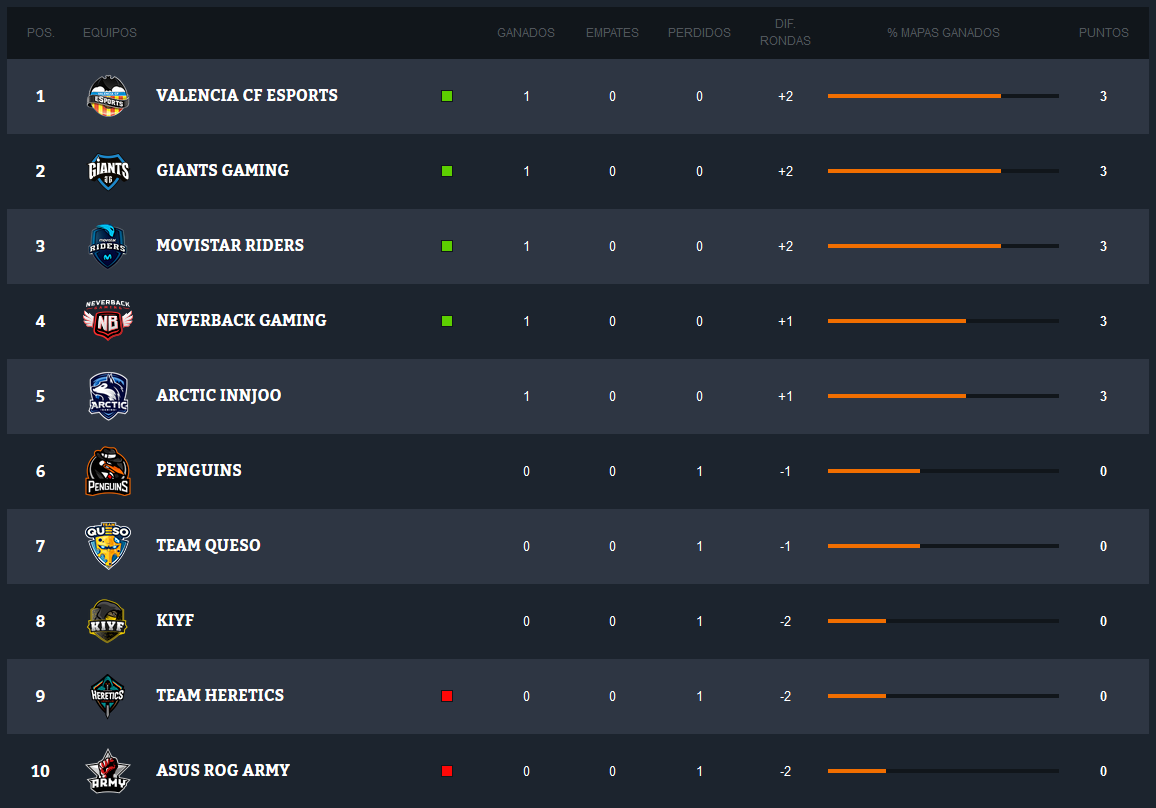The width and height of the screenshot is (1156, 808).
Task: Click maps-won progress bar for Team Queso
Action: (944, 546)
